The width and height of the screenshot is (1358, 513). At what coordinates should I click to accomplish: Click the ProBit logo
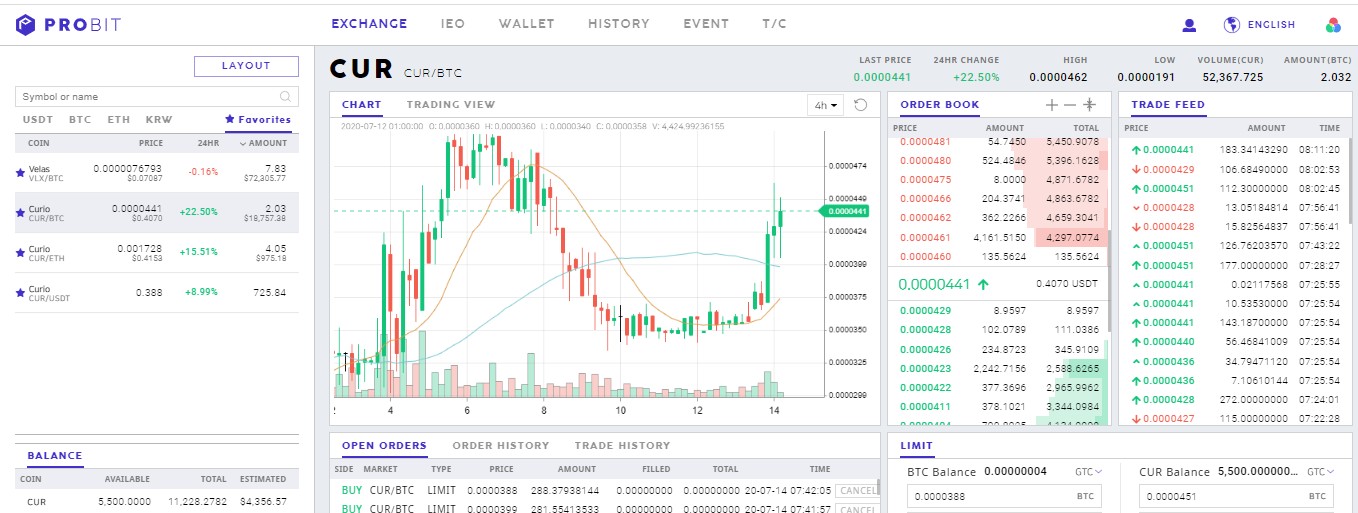[x=68, y=24]
